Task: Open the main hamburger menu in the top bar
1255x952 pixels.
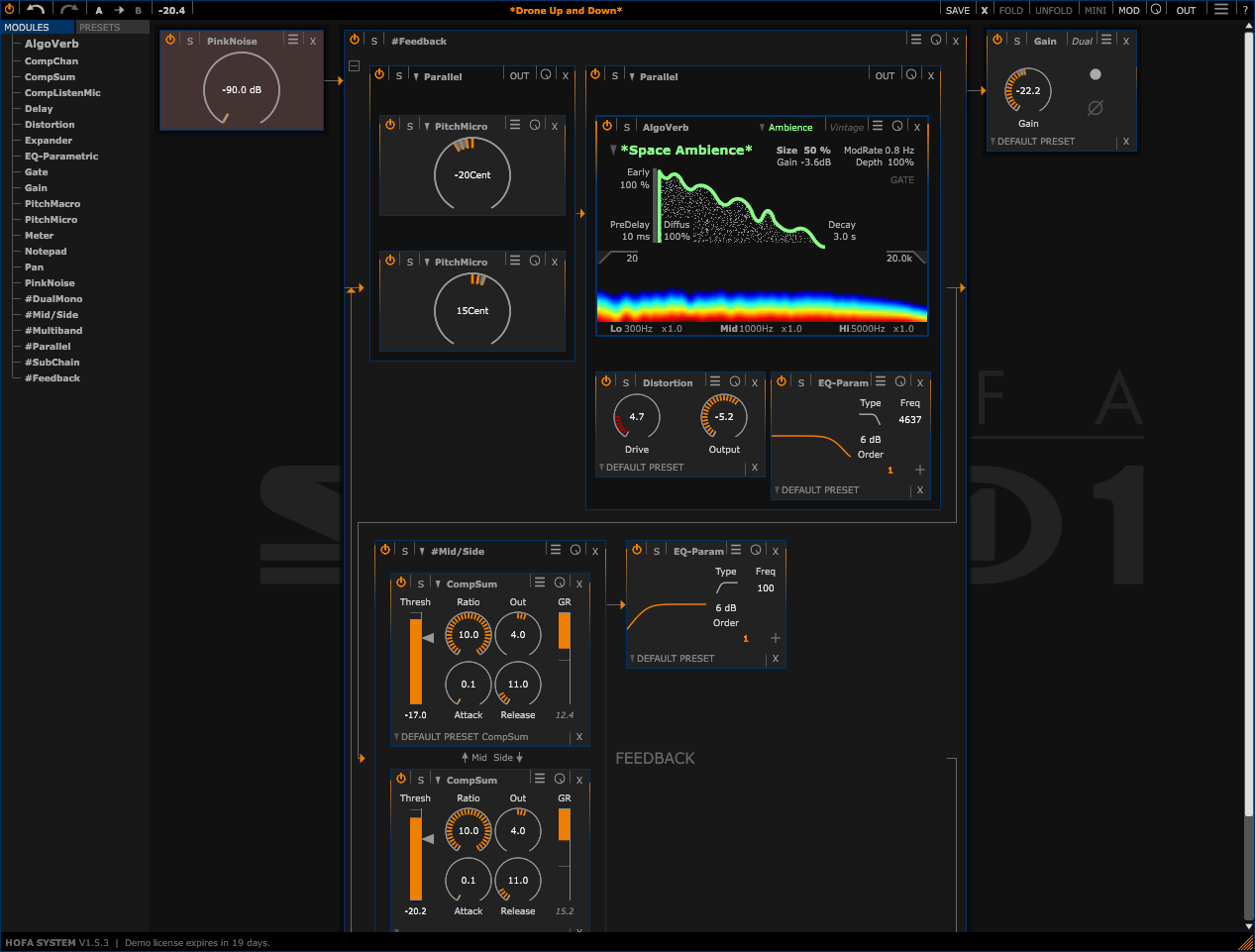Action: tap(1221, 10)
